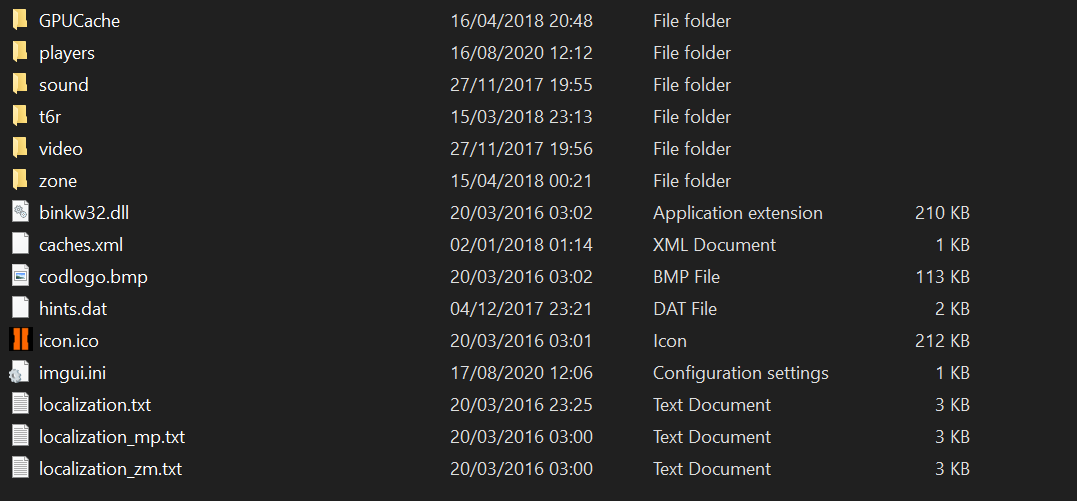Click the caches.xml file icon
This screenshot has height=501, width=1077.
click(x=21, y=244)
